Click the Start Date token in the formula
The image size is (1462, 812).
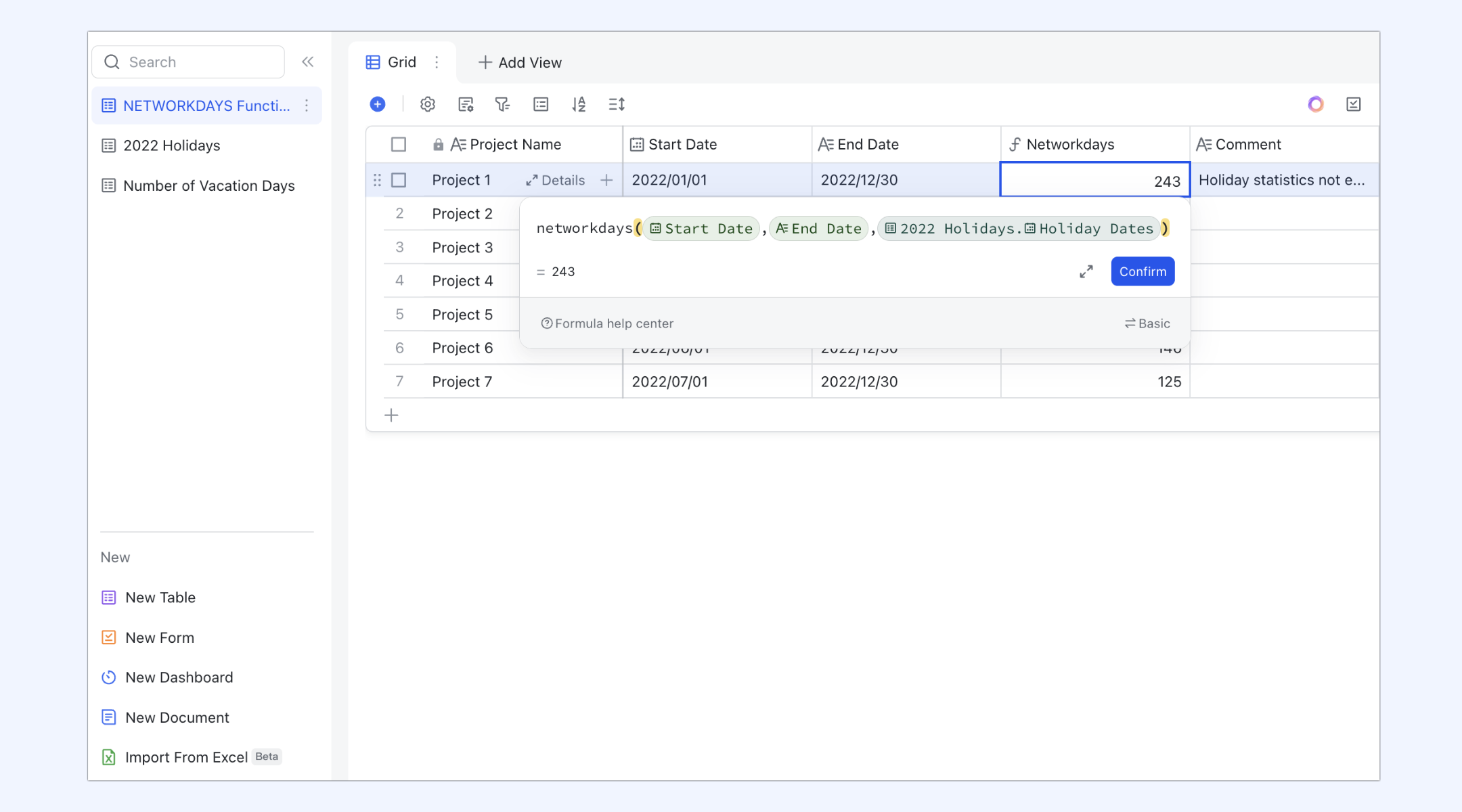pos(701,229)
